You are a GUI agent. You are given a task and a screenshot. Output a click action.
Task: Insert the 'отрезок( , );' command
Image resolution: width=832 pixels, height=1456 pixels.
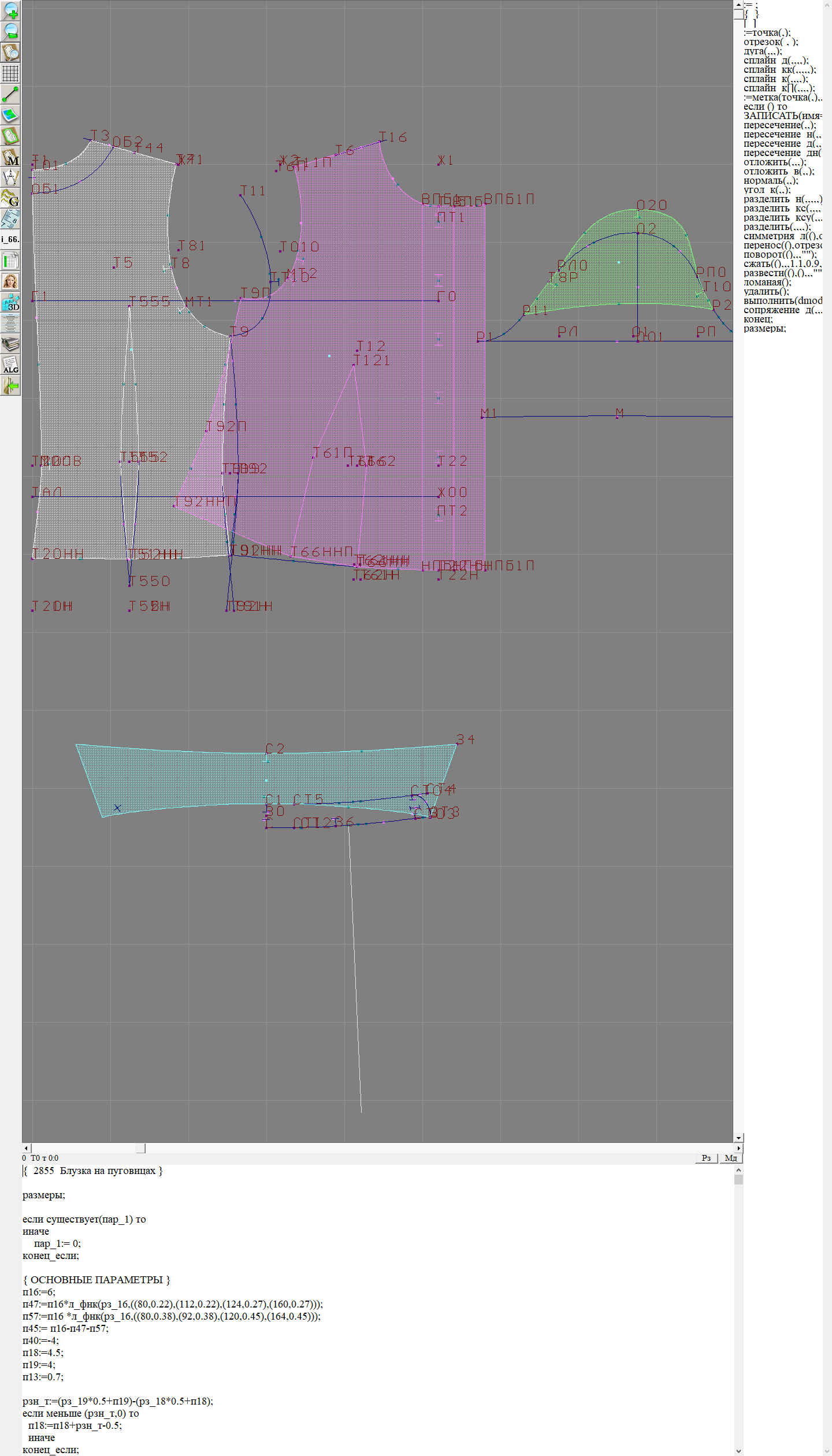click(770, 42)
